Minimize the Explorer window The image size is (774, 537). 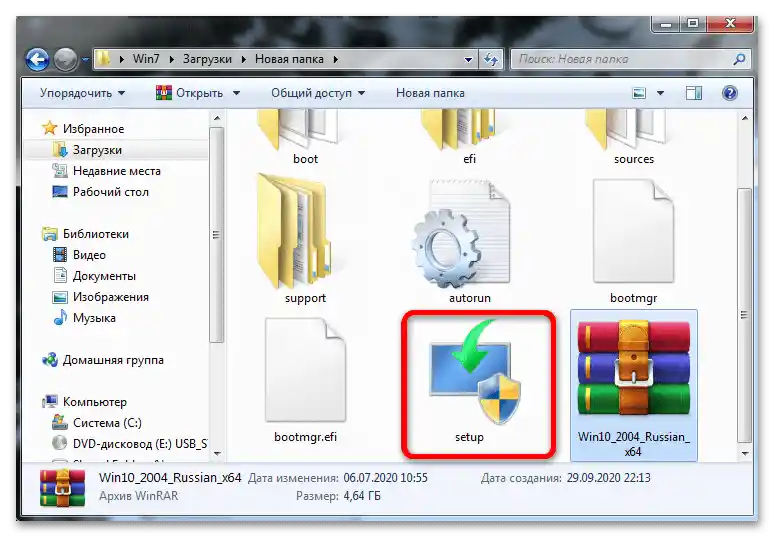(x=666, y=24)
